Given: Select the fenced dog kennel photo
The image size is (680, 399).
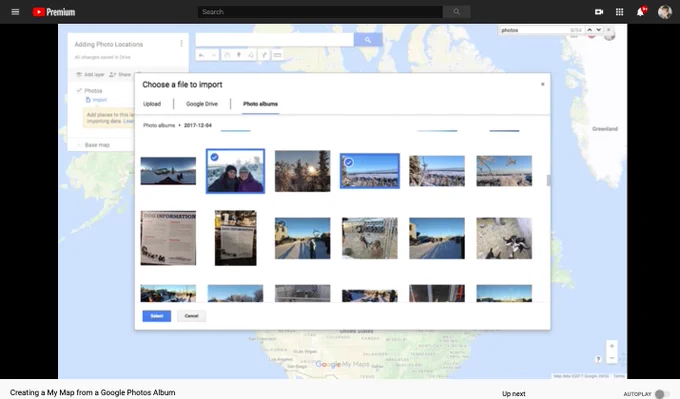Looking at the screenshot, I should (x=369, y=238).
